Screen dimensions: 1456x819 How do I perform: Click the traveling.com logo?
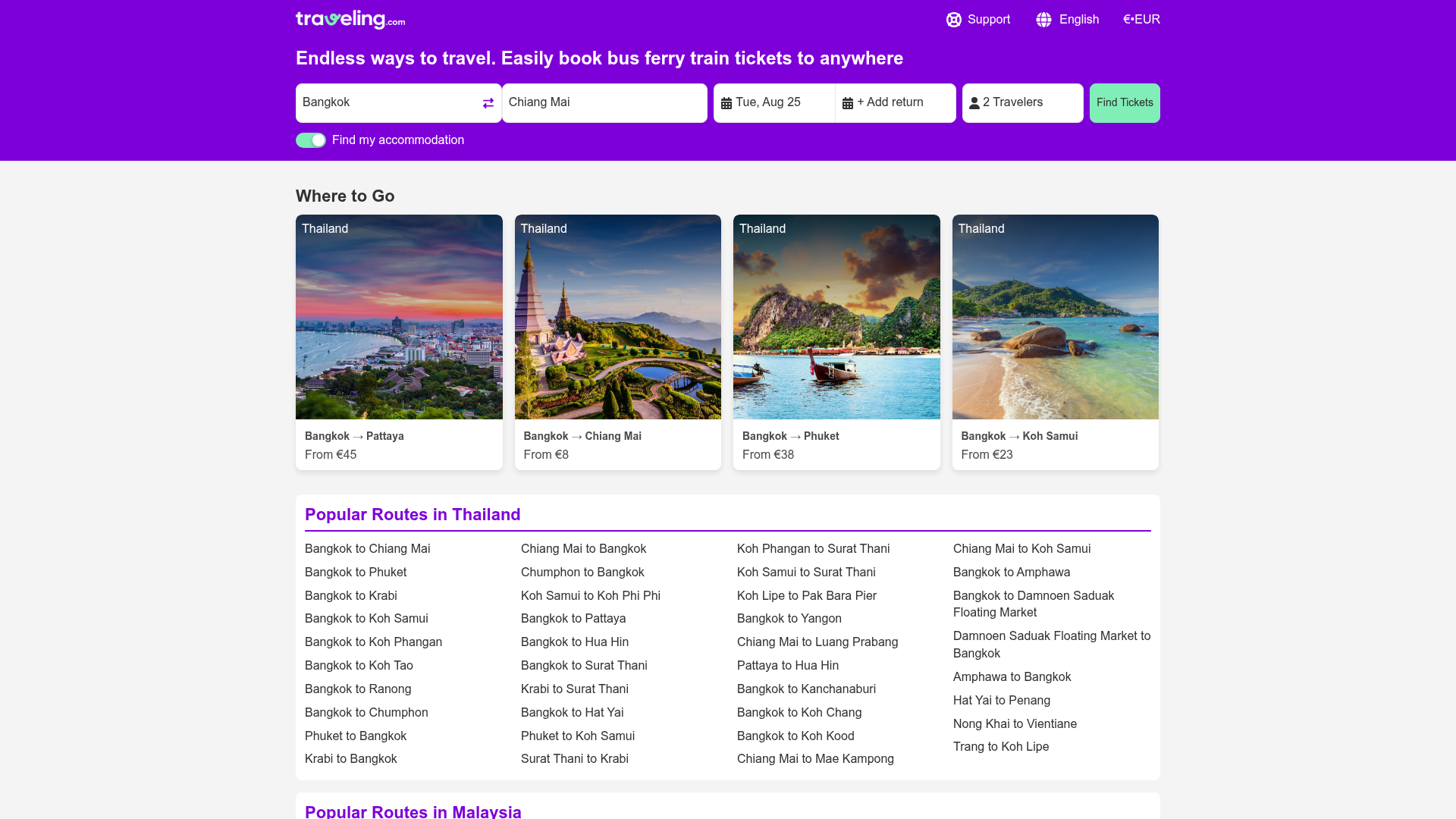coord(350,19)
